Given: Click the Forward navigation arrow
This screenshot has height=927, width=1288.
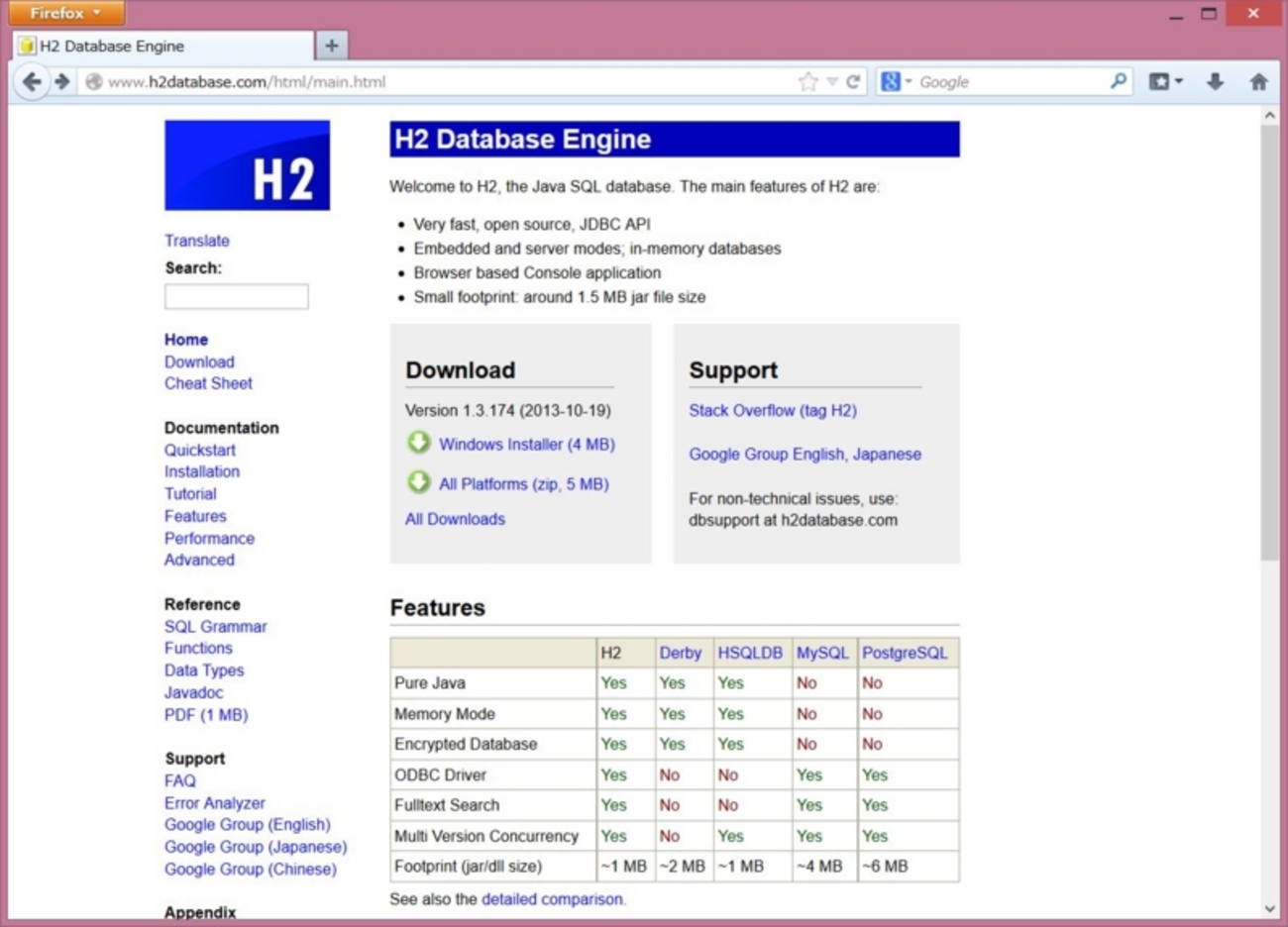Looking at the screenshot, I should click(62, 82).
